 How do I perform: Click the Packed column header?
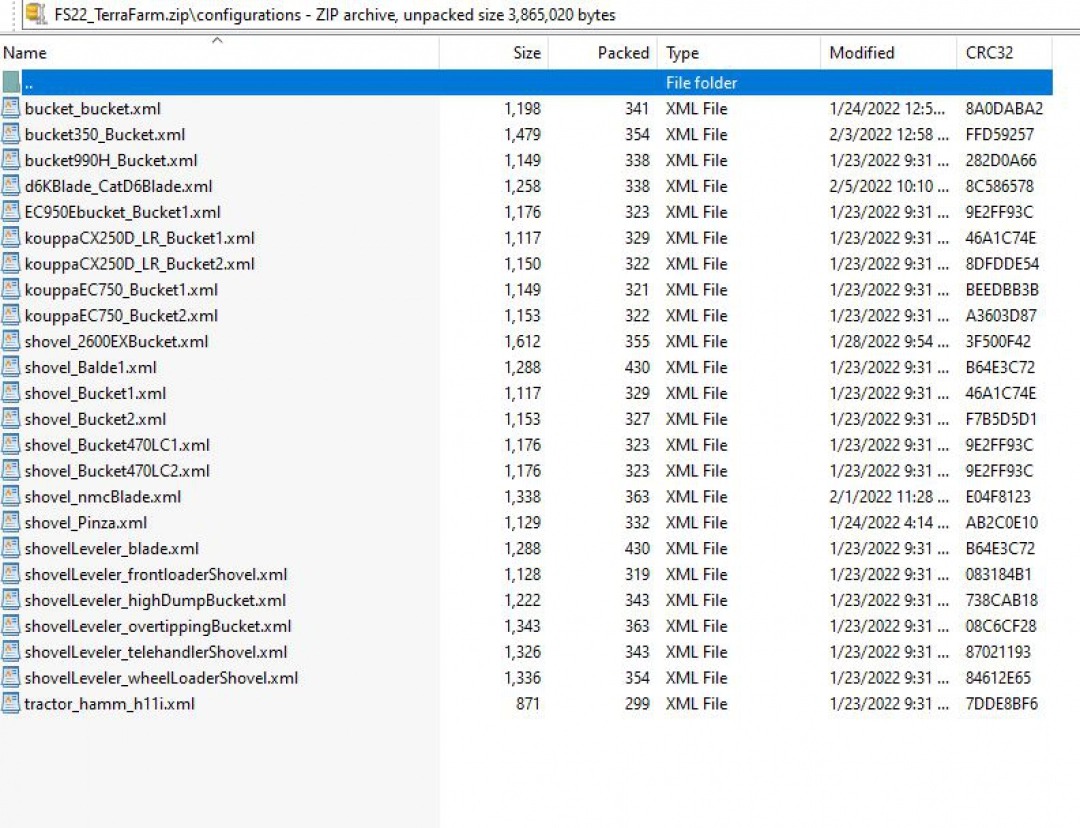coord(622,54)
